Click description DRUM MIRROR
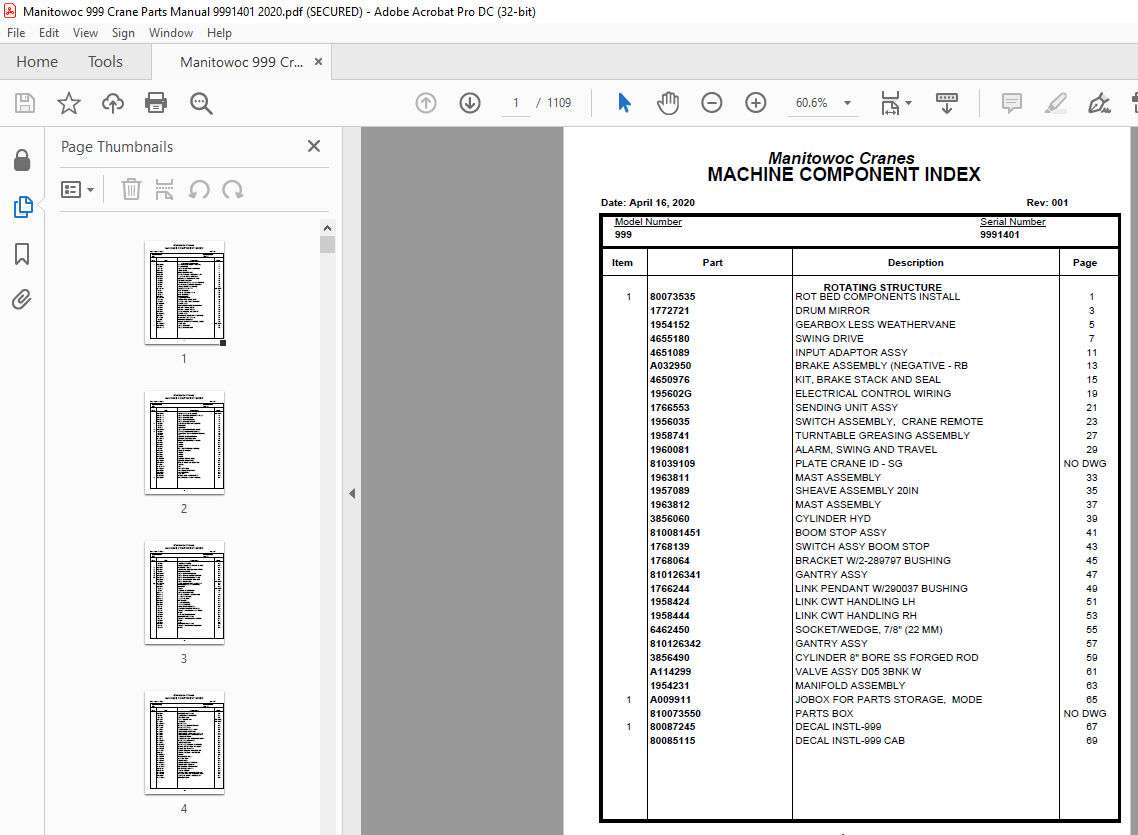Screen dimensions: 1138x835 click(832, 310)
